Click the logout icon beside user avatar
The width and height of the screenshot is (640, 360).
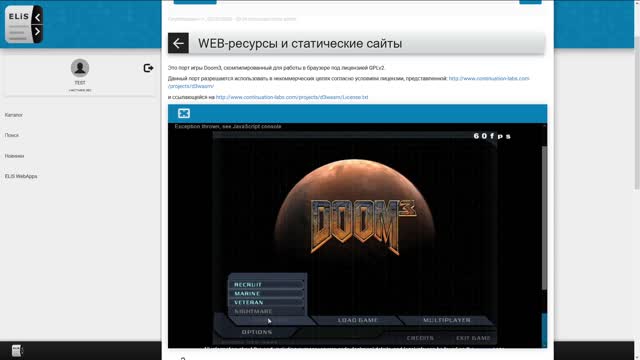pyautogui.click(x=148, y=68)
